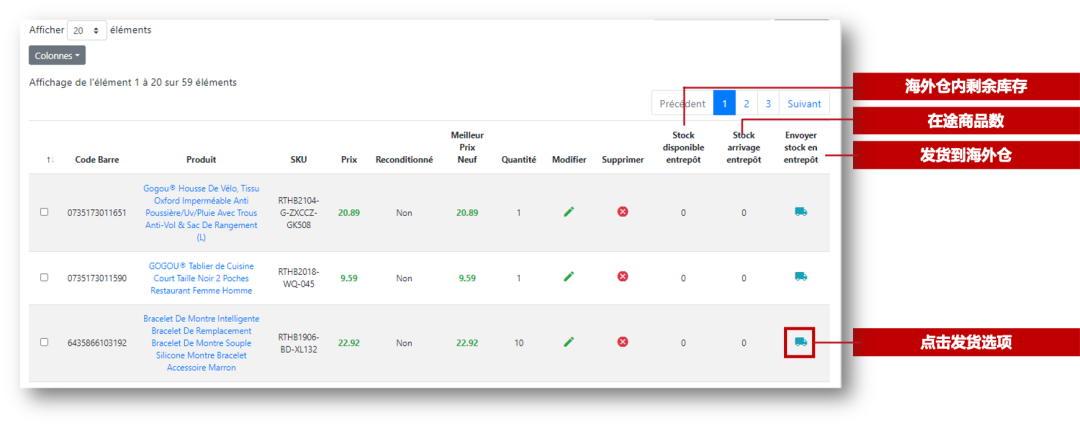Click the edit pencil for the Bracelet De Montre row
1080x428 pixels.
(569, 342)
